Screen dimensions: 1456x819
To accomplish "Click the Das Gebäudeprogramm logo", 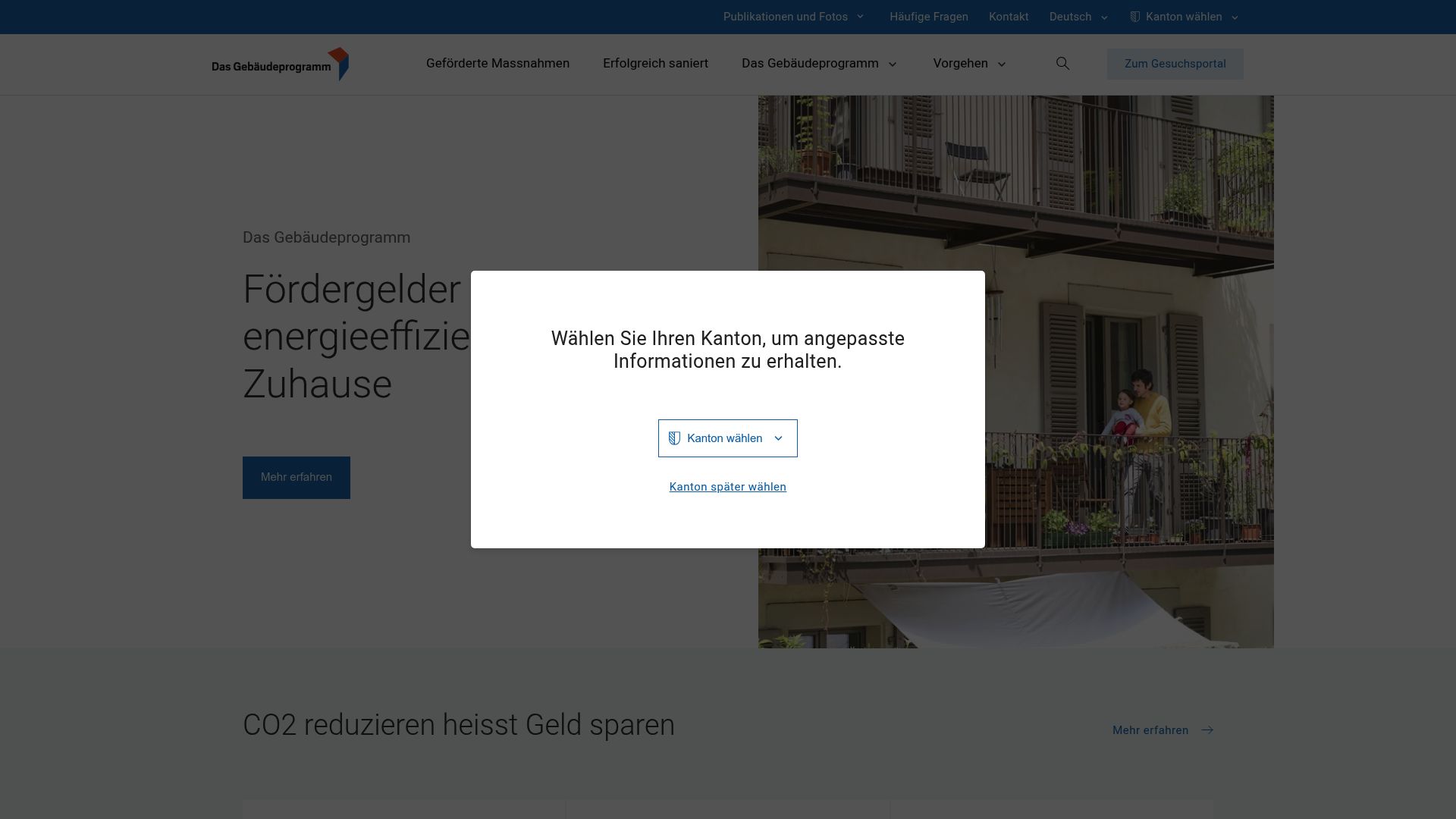I will [x=279, y=64].
